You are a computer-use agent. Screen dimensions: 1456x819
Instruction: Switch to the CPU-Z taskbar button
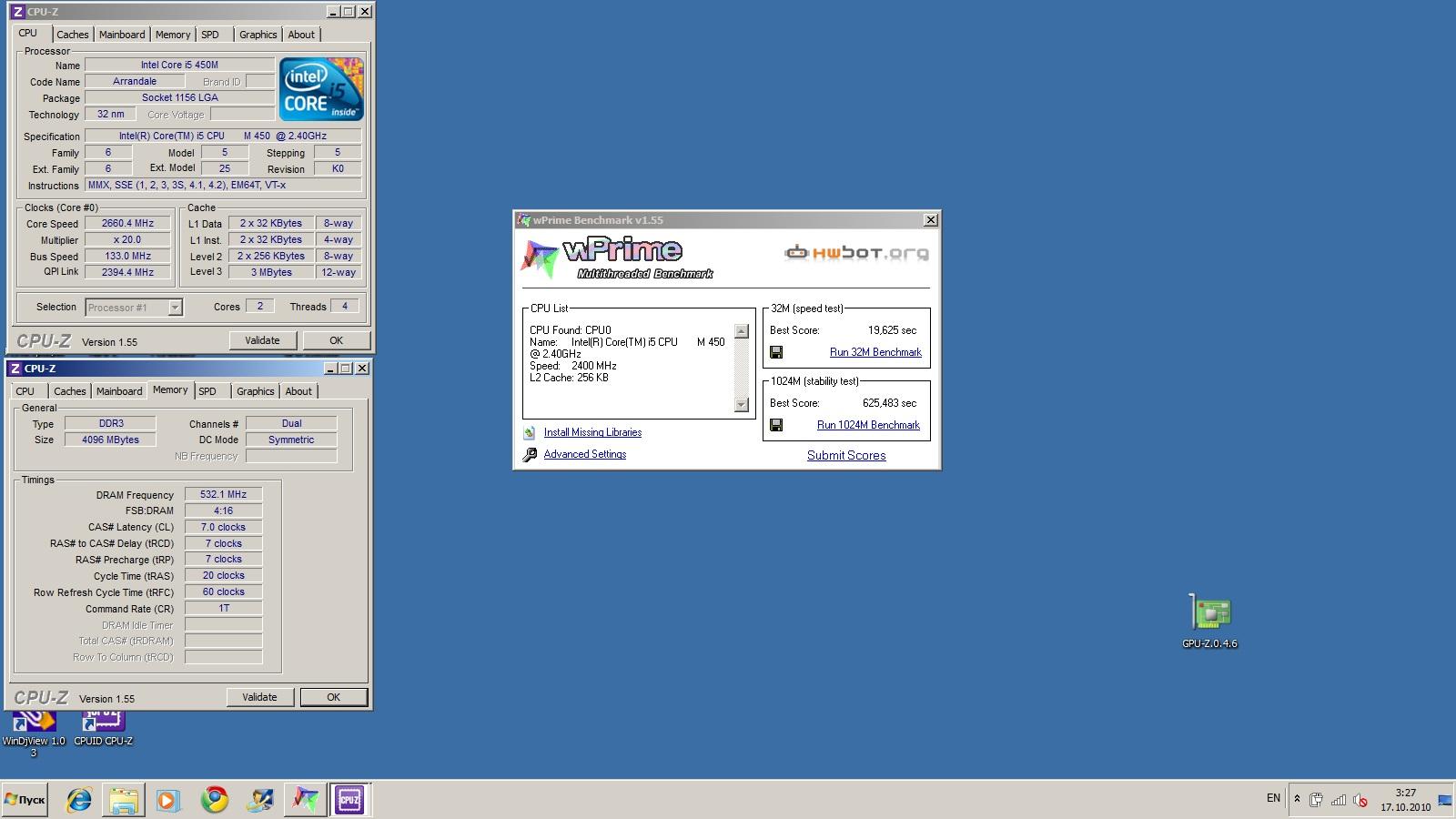pos(349,800)
